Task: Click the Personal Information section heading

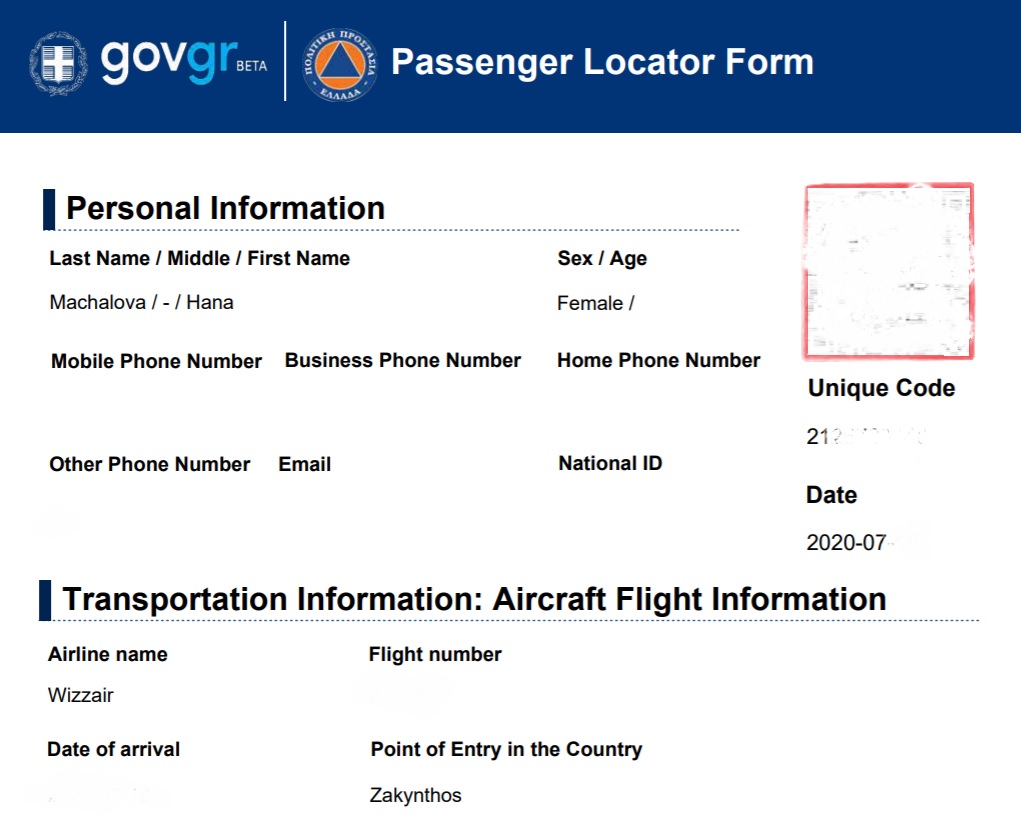Action: click(x=225, y=208)
